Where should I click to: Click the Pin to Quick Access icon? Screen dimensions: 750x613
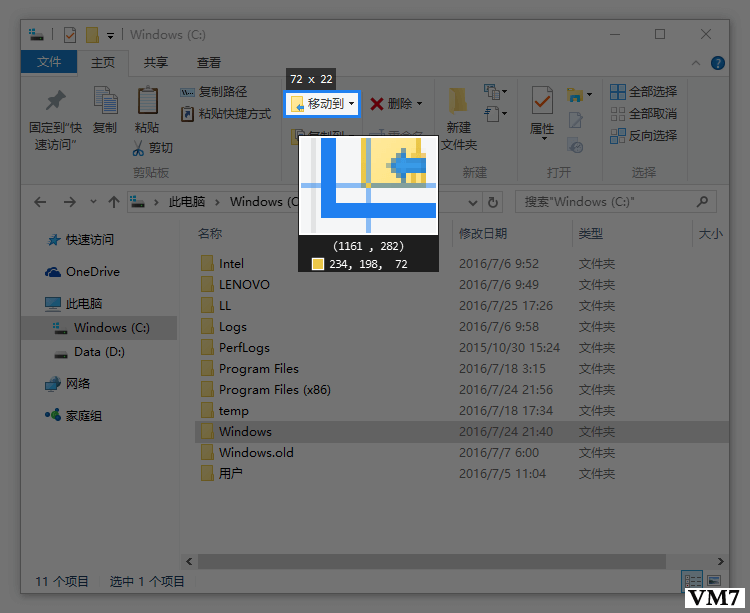click(x=56, y=102)
